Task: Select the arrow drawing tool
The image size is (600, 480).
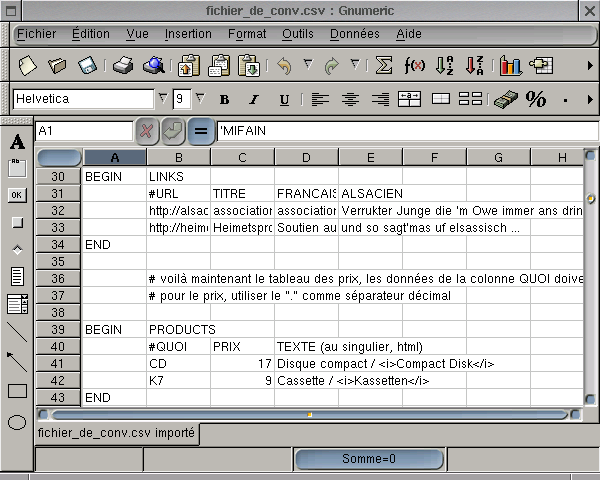Action: [17, 361]
